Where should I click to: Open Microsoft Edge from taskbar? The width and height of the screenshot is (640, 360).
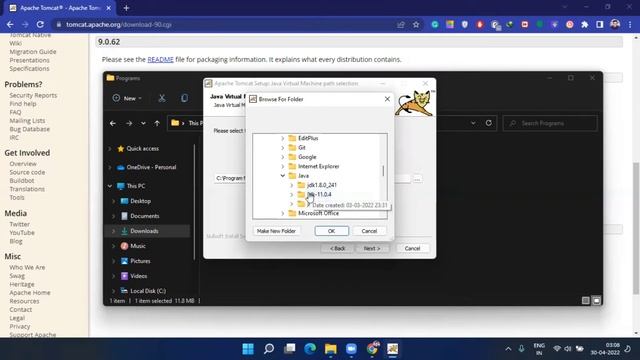pos(310,349)
